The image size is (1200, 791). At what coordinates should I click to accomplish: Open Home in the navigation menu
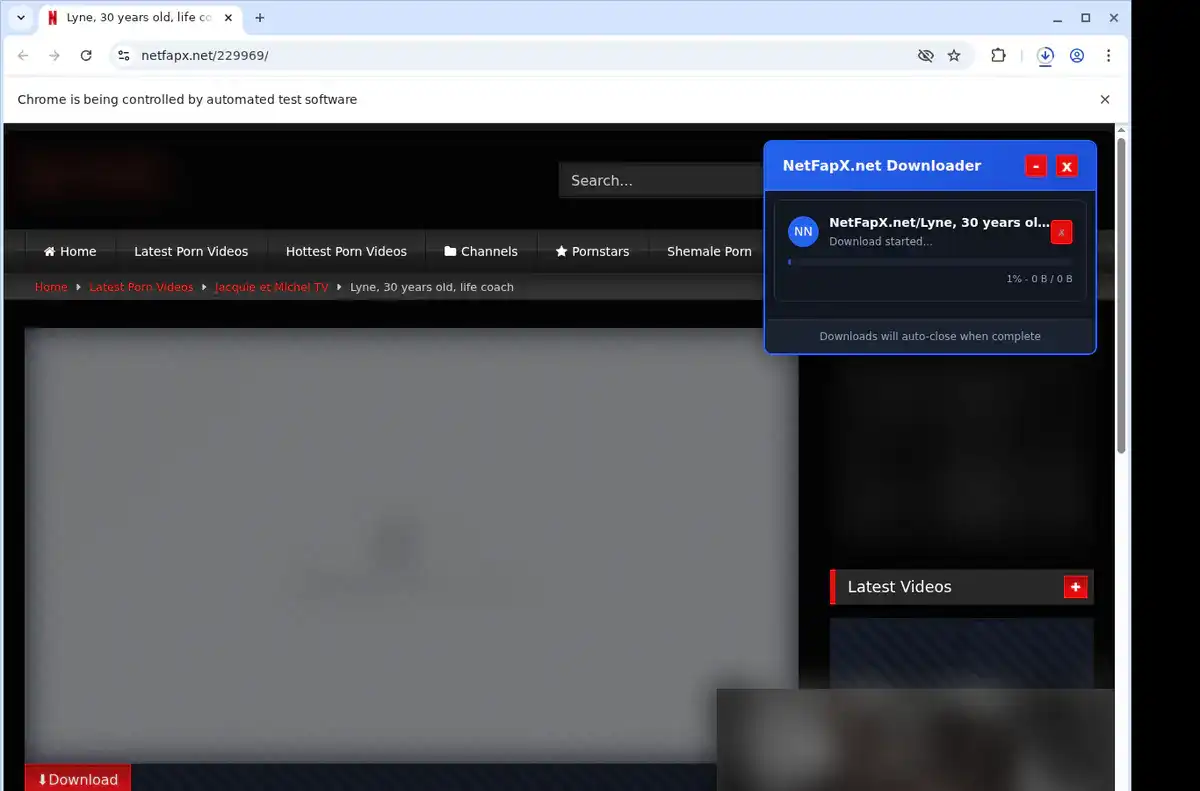70,251
